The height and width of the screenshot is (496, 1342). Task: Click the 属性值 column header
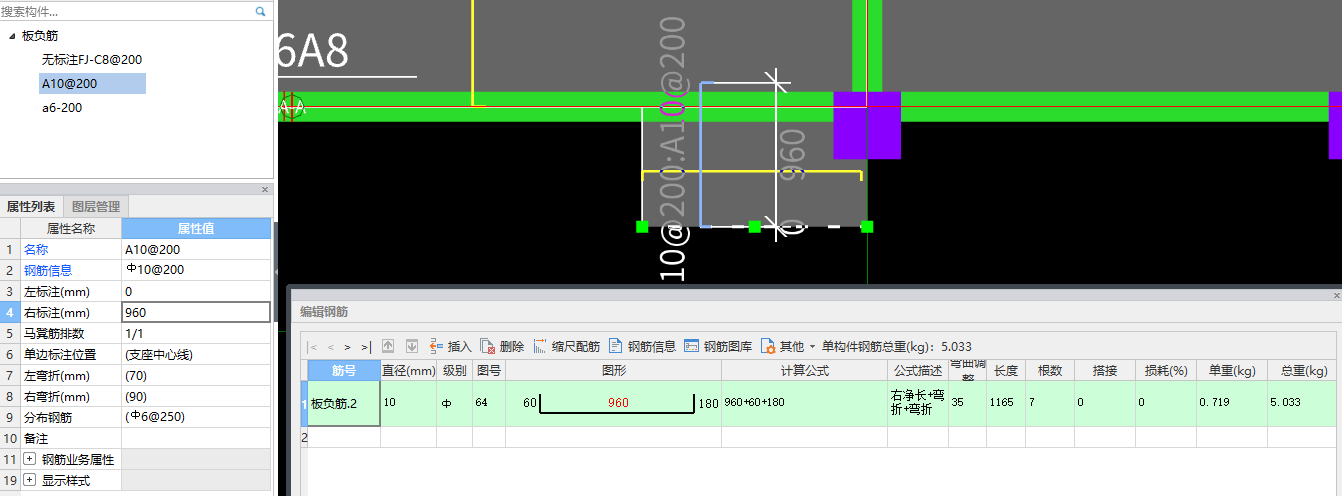pos(196,228)
